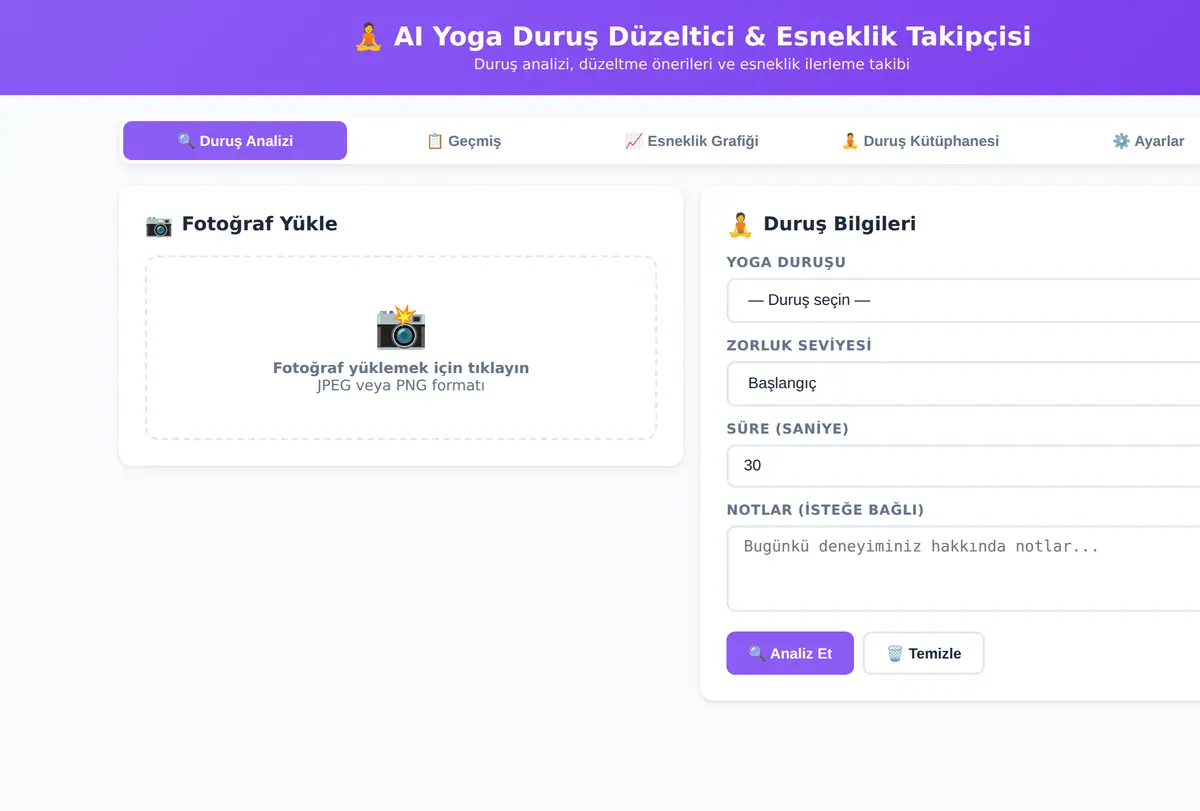1200x811 pixels.
Task: Expand the Yoga Duruşu dropdown
Action: point(963,300)
